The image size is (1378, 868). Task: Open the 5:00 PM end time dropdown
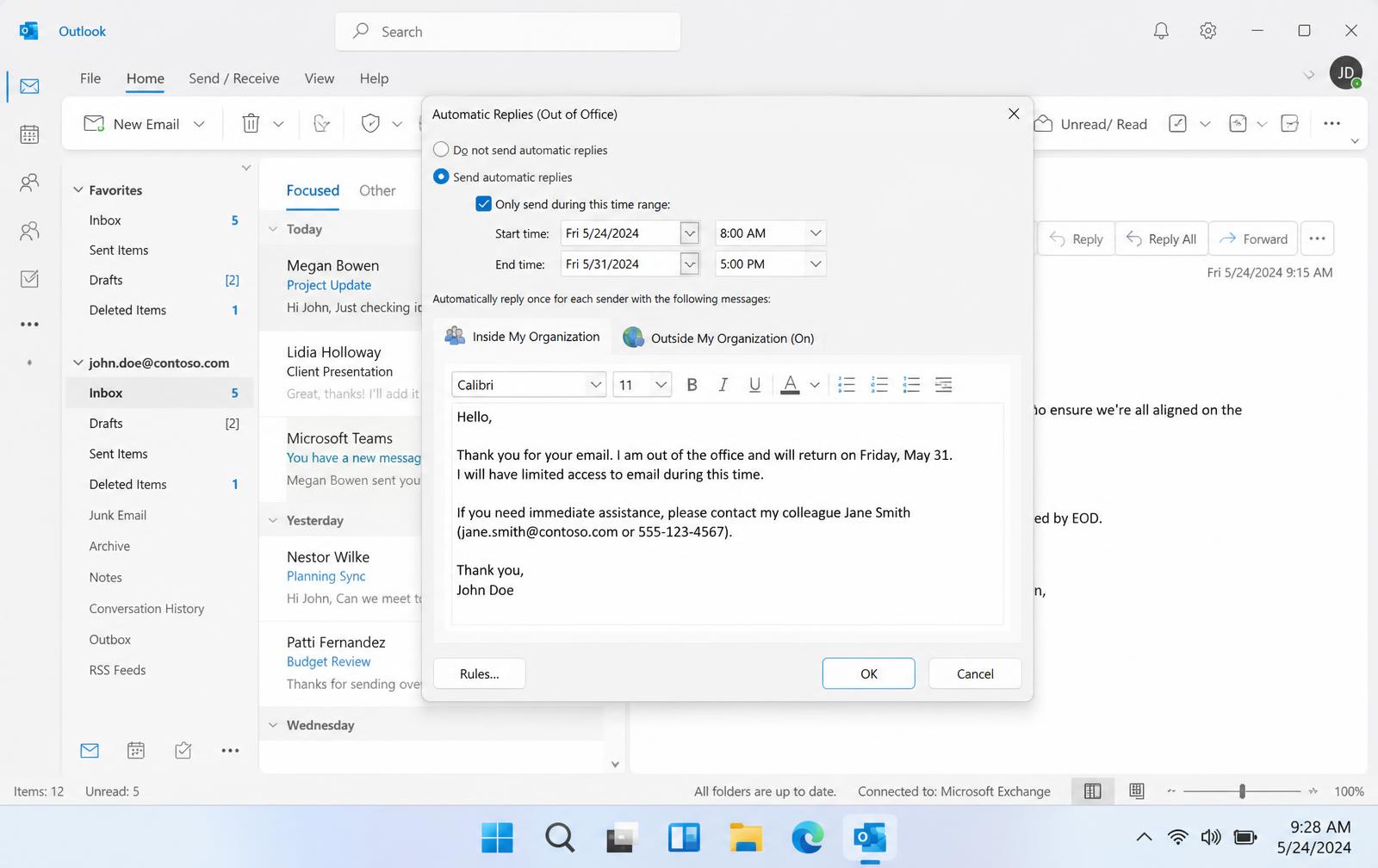click(x=815, y=264)
